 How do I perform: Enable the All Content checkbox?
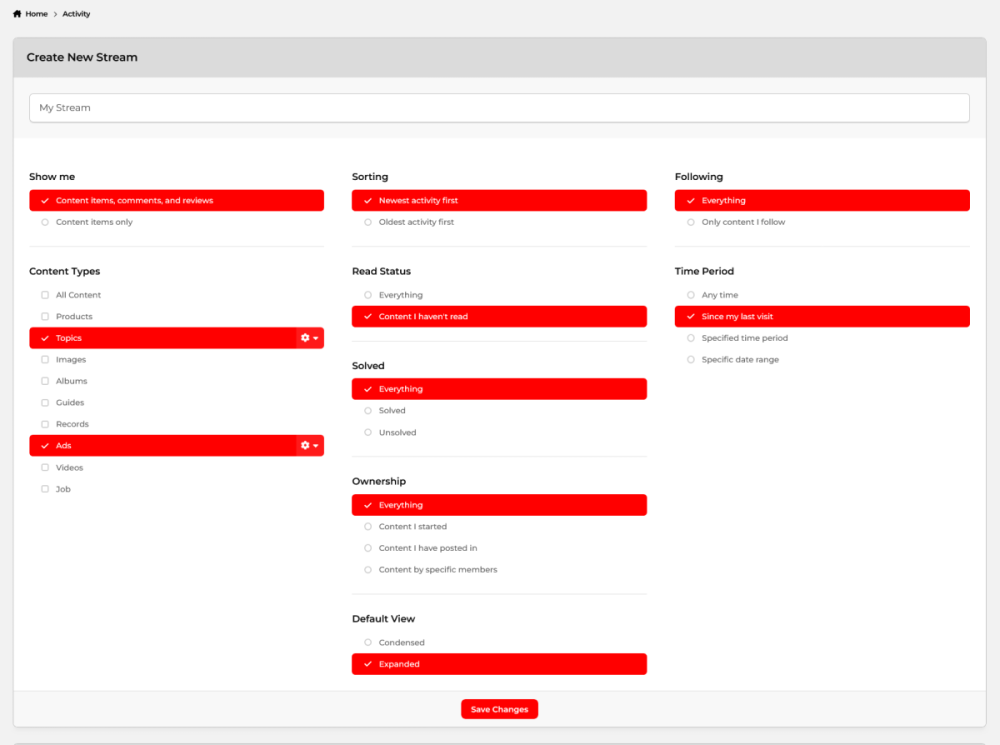44,294
